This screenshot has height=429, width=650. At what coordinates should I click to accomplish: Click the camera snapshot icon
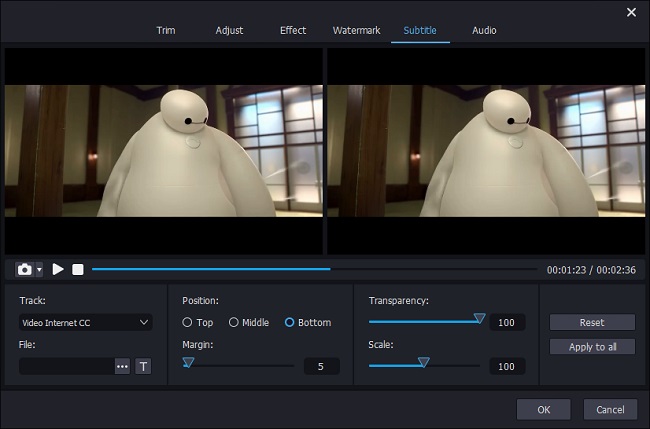[x=24, y=269]
